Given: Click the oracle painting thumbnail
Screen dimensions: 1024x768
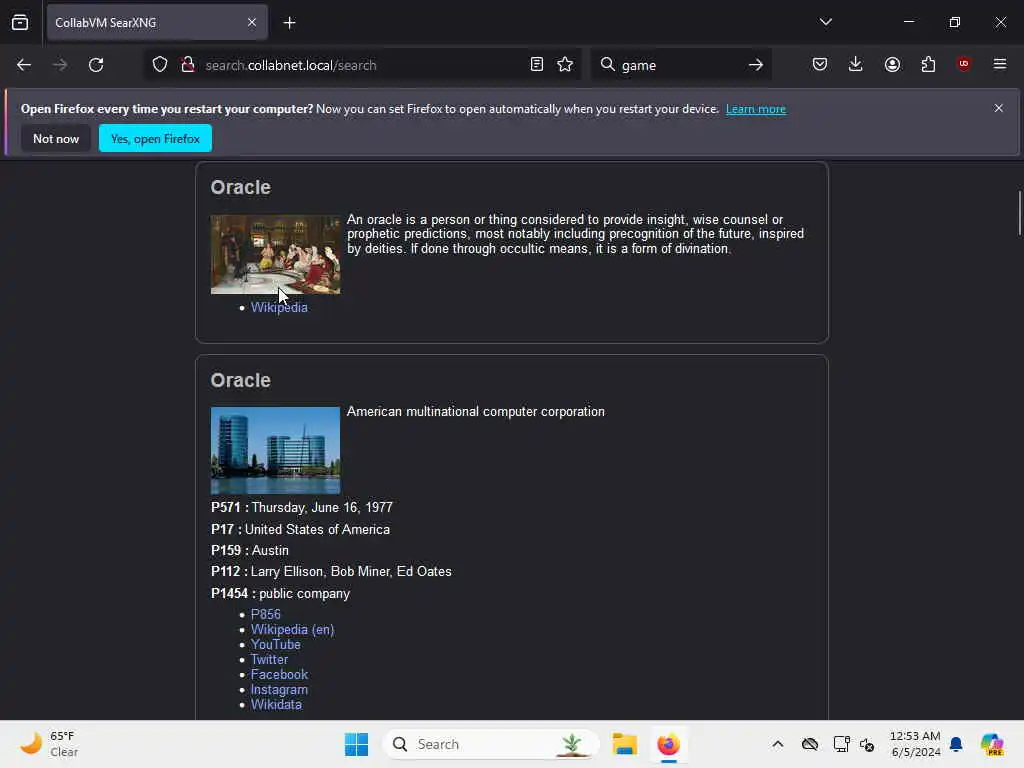Looking at the screenshot, I should [x=276, y=255].
